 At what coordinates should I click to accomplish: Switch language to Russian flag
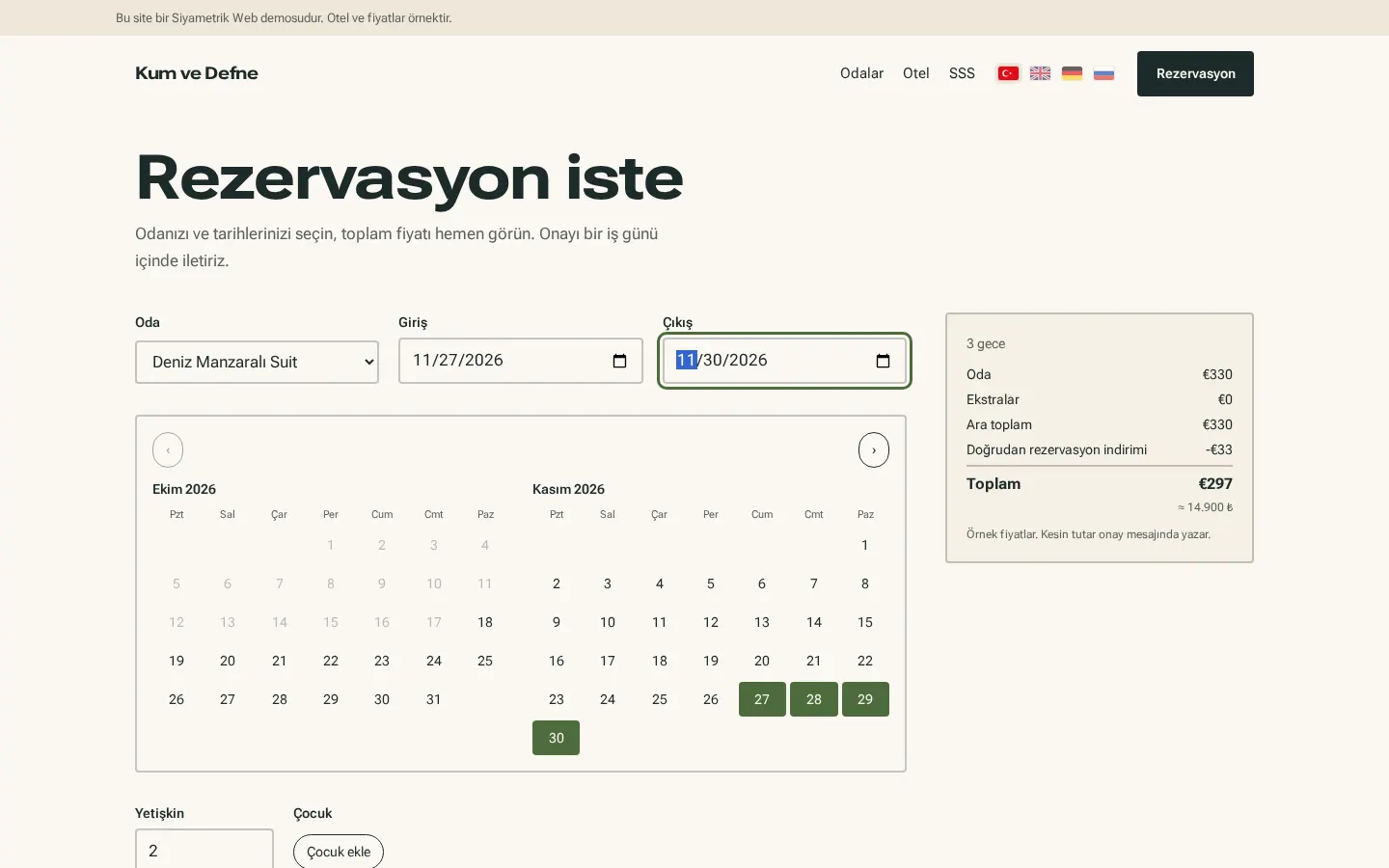pyautogui.click(x=1103, y=73)
